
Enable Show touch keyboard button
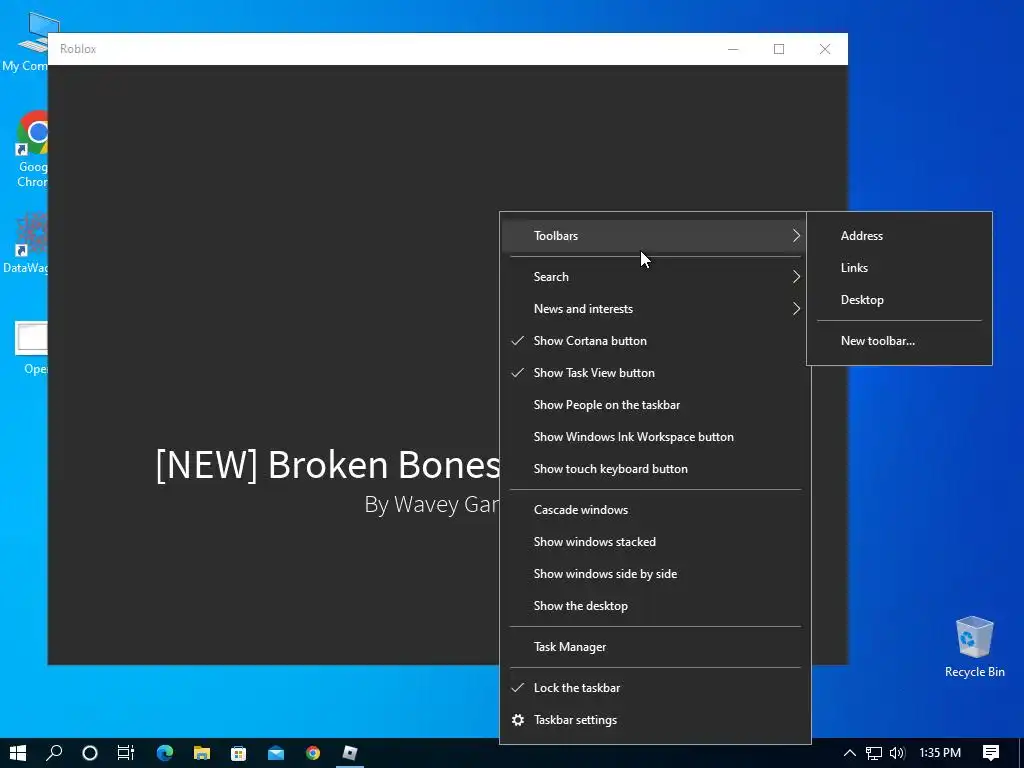[x=655, y=469]
